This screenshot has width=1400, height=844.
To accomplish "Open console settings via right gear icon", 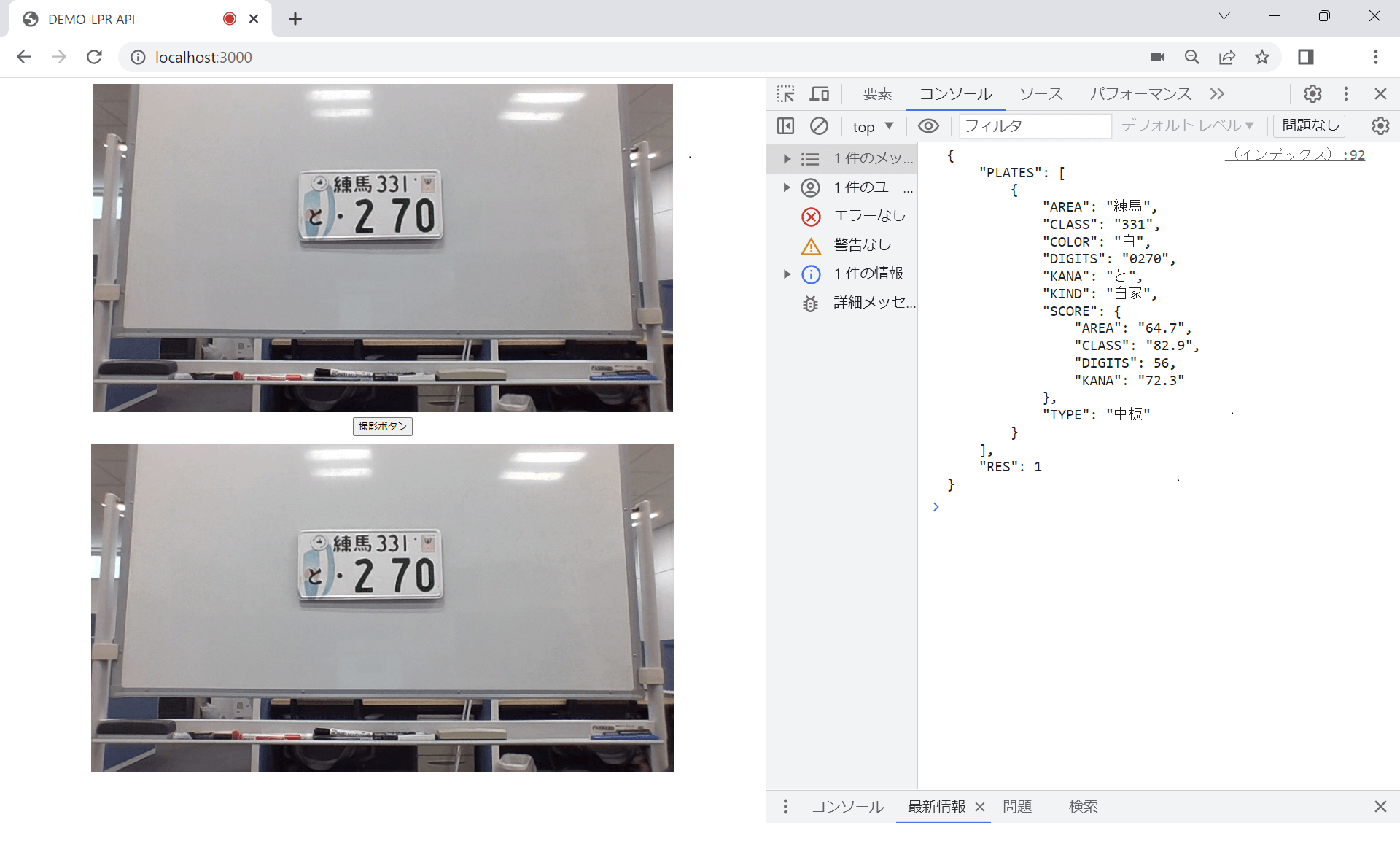I will [1380, 125].
